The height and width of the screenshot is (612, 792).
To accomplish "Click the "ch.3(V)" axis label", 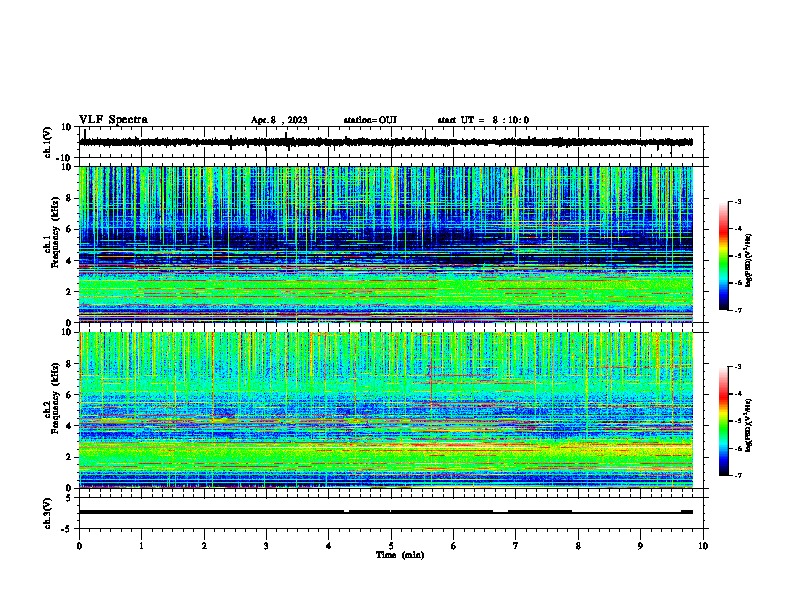I will tap(47, 513).
